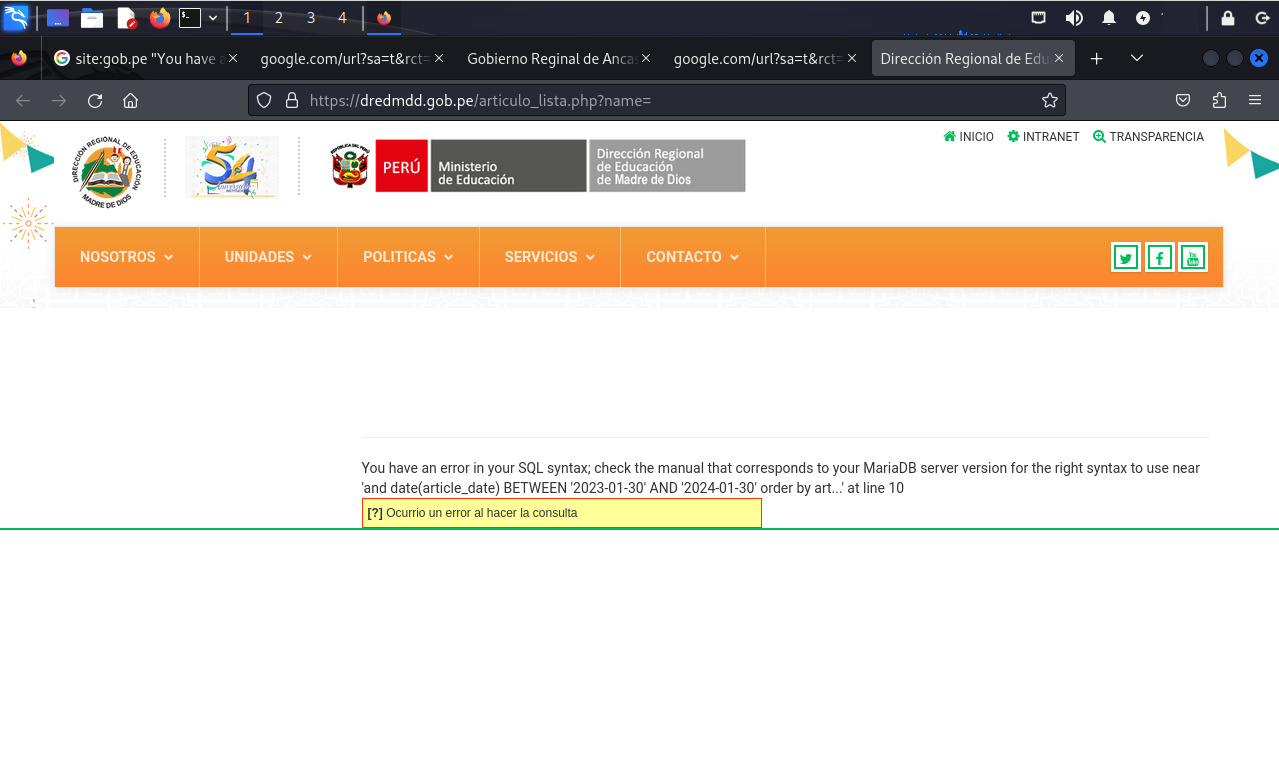Open the TRANSPARENCIA link
The image size is (1279, 765).
click(x=1148, y=137)
